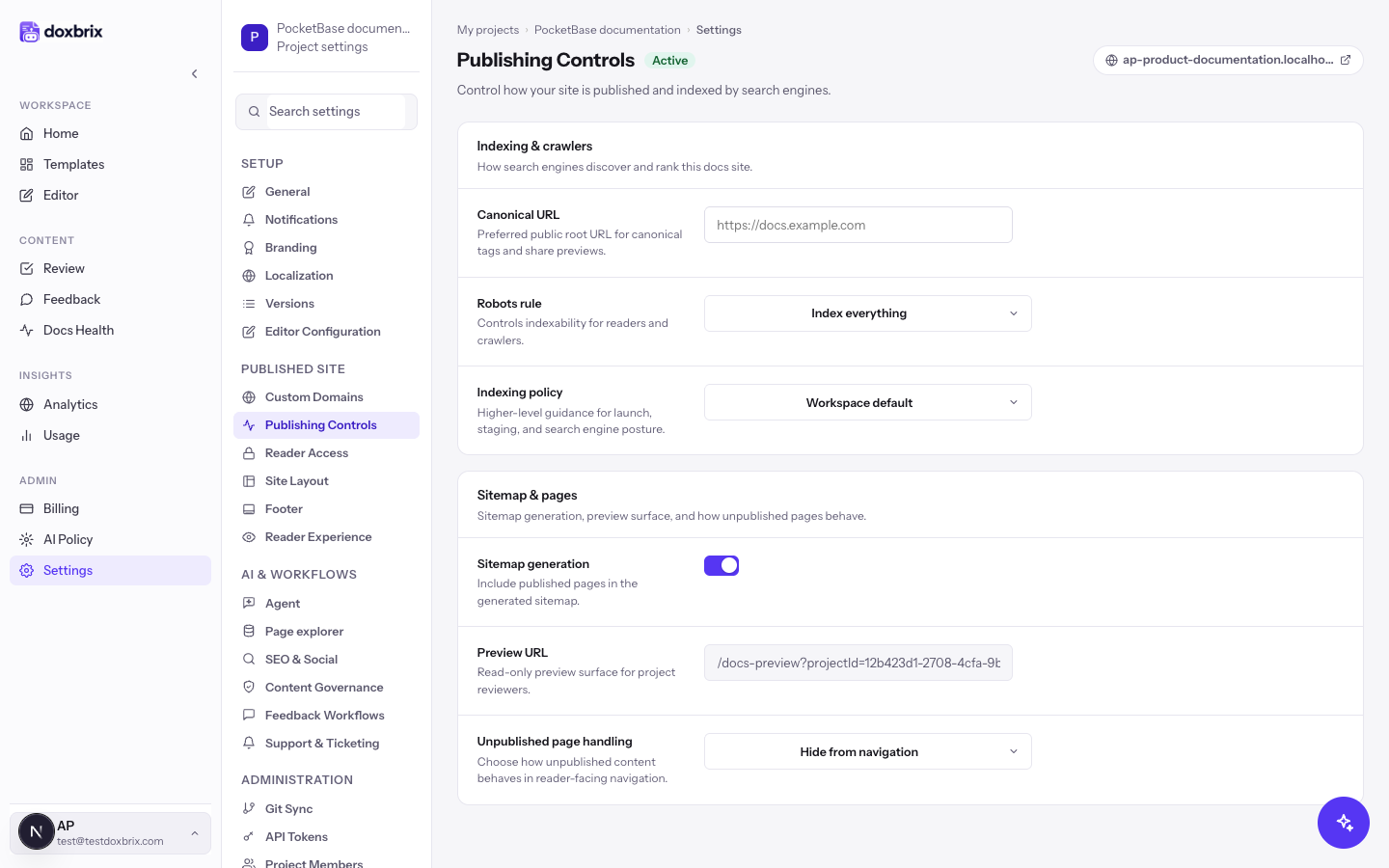Click the Billing card icon
The height and width of the screenshot is (868, 1389).
(x=27, y=508)
